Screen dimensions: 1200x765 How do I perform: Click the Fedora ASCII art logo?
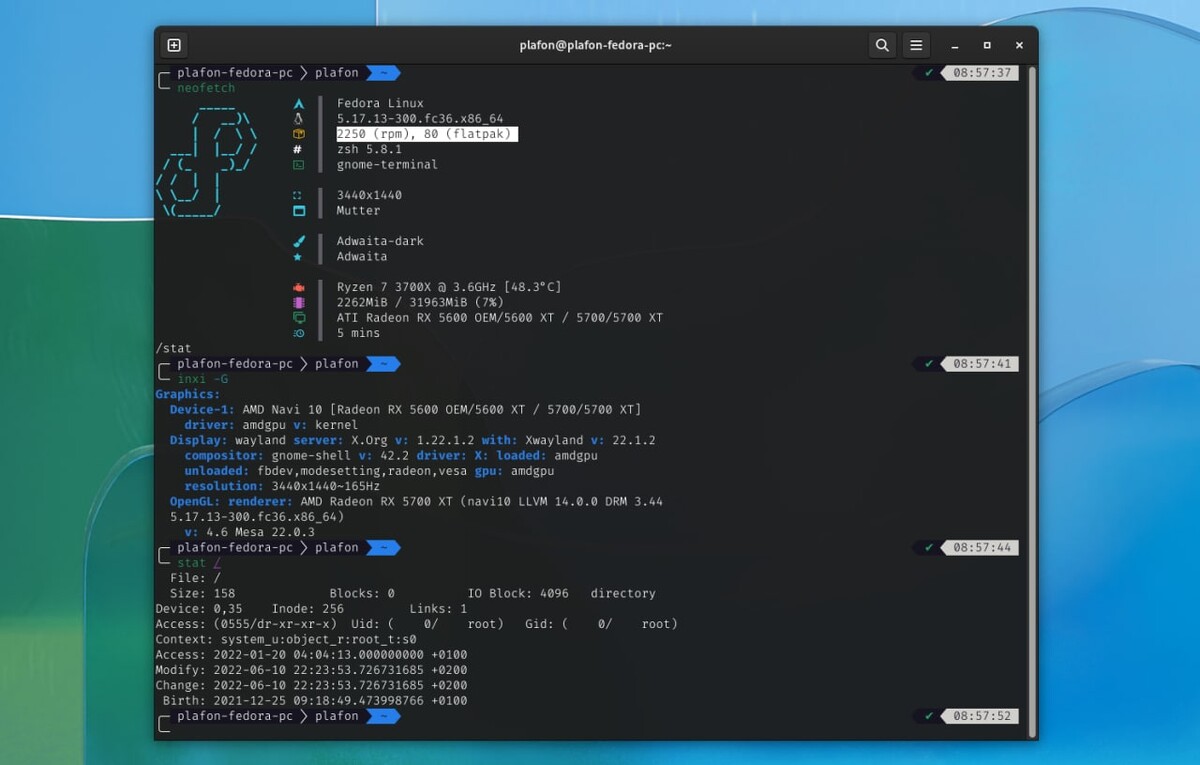point(207,162)
